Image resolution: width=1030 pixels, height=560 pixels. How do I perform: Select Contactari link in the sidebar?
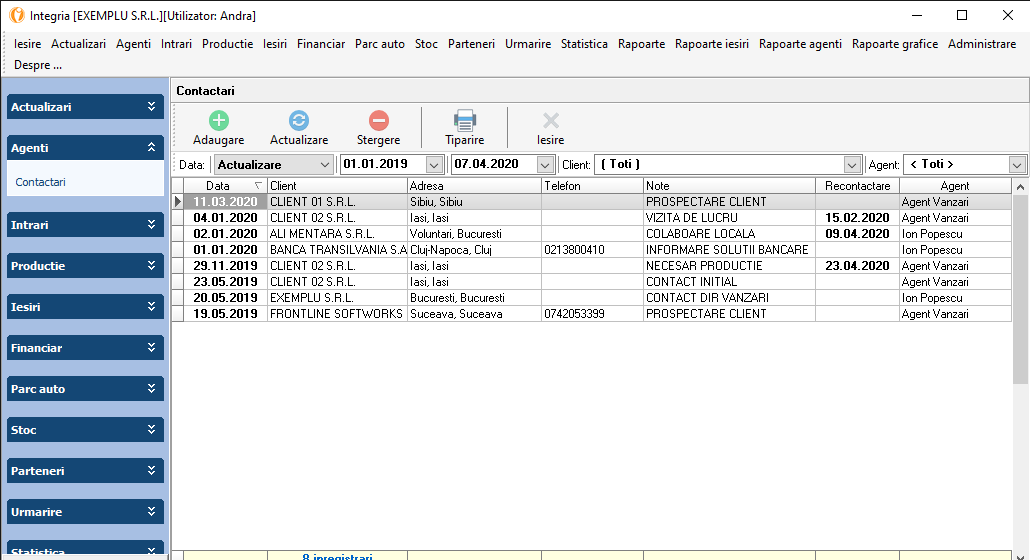pos(41,183)
